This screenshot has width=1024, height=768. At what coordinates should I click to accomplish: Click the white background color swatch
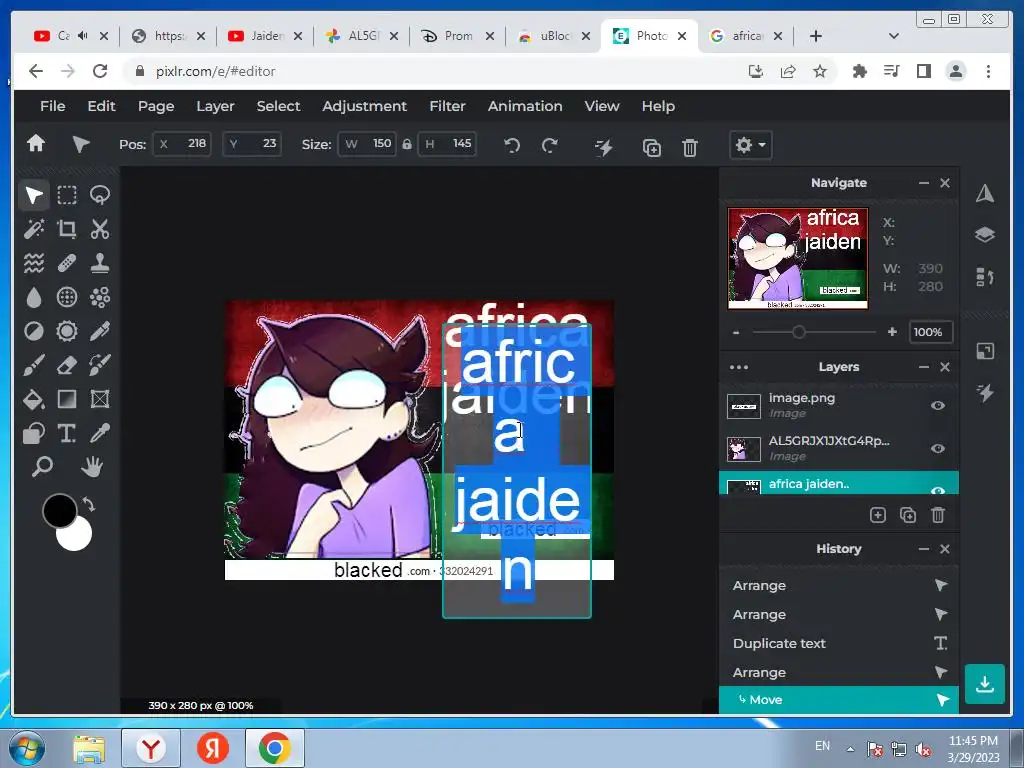click(x=77, y=538)
